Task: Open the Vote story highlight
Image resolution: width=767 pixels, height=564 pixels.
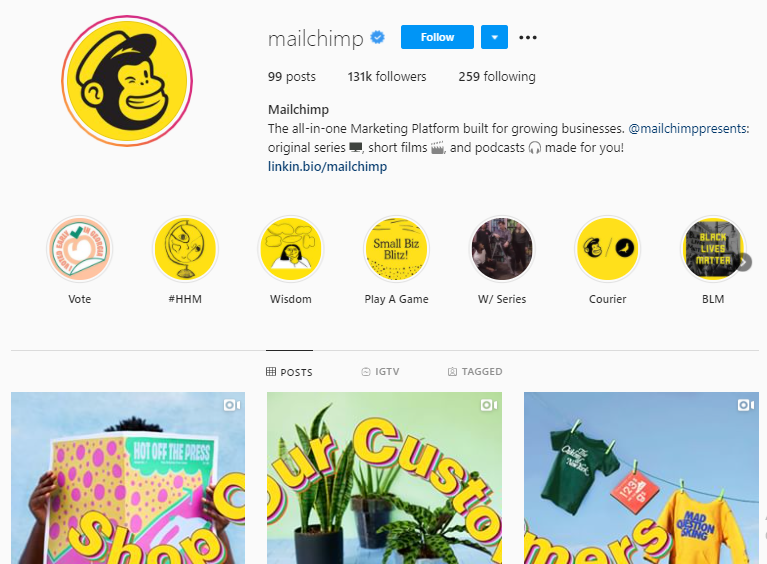Action: point(80,248)
